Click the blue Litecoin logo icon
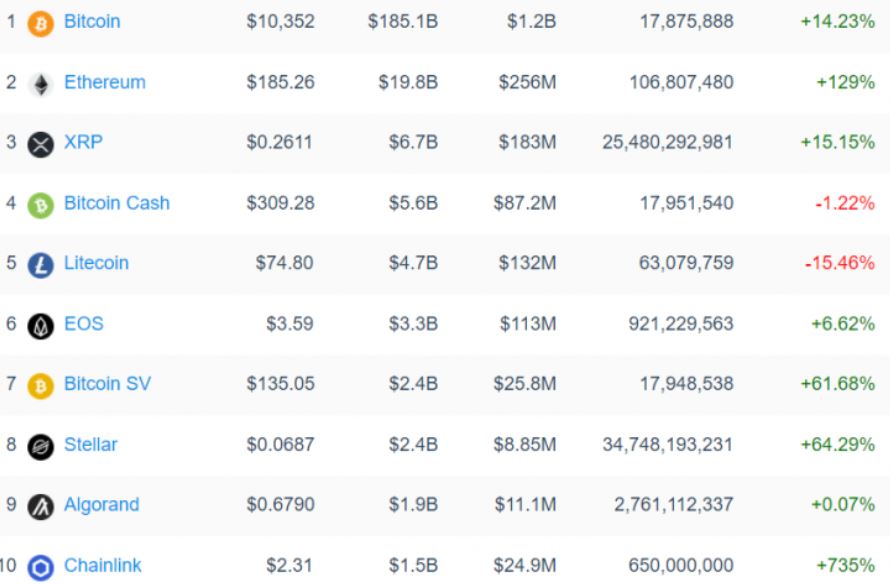The image size is (890, 585). pos(41,266)
